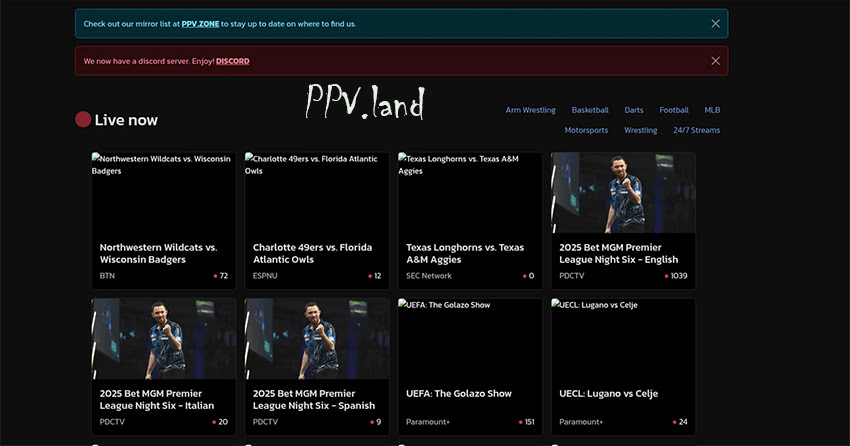Open Premier League Night Six English thumbnail
Viewport: 850px width, 446px height.
click(x=623, y=192)
